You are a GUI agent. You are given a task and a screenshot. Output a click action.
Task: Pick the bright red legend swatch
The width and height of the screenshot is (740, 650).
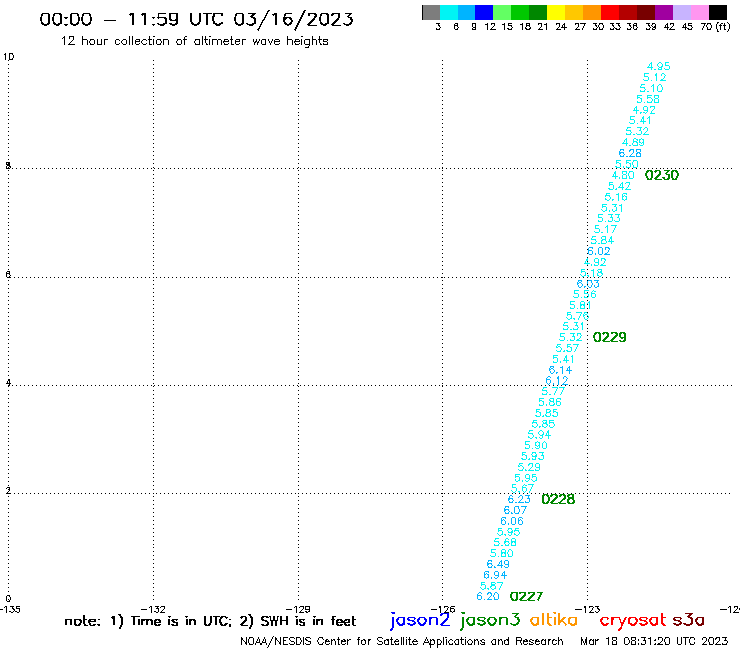point(610,12)
